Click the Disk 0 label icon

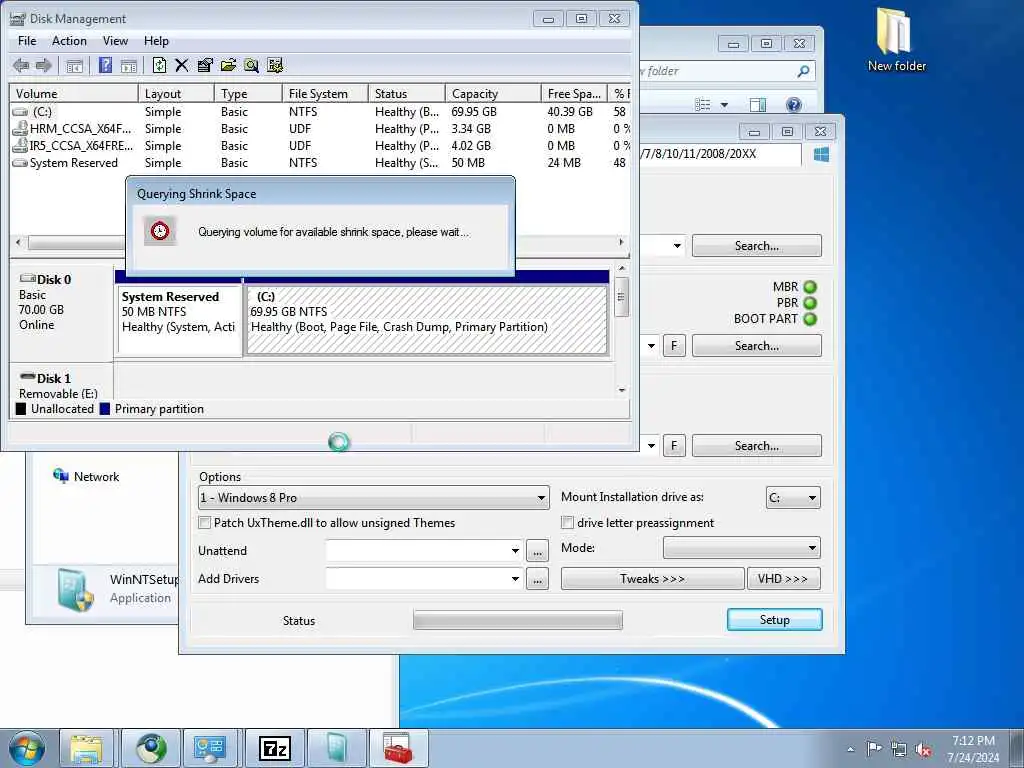pyautogui.click(x=27, y=279)
